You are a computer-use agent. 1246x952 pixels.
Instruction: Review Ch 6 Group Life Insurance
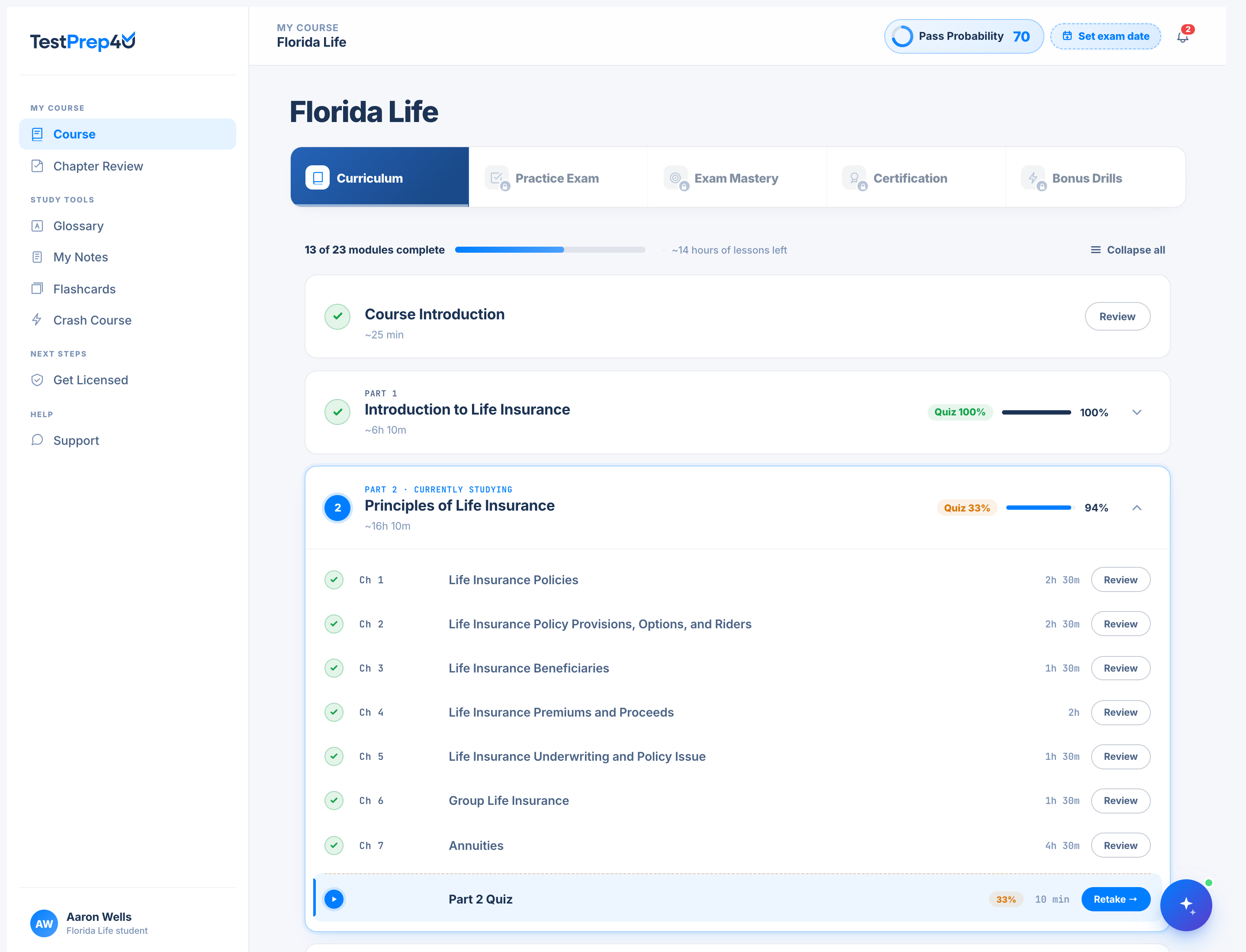(1120, 801)
